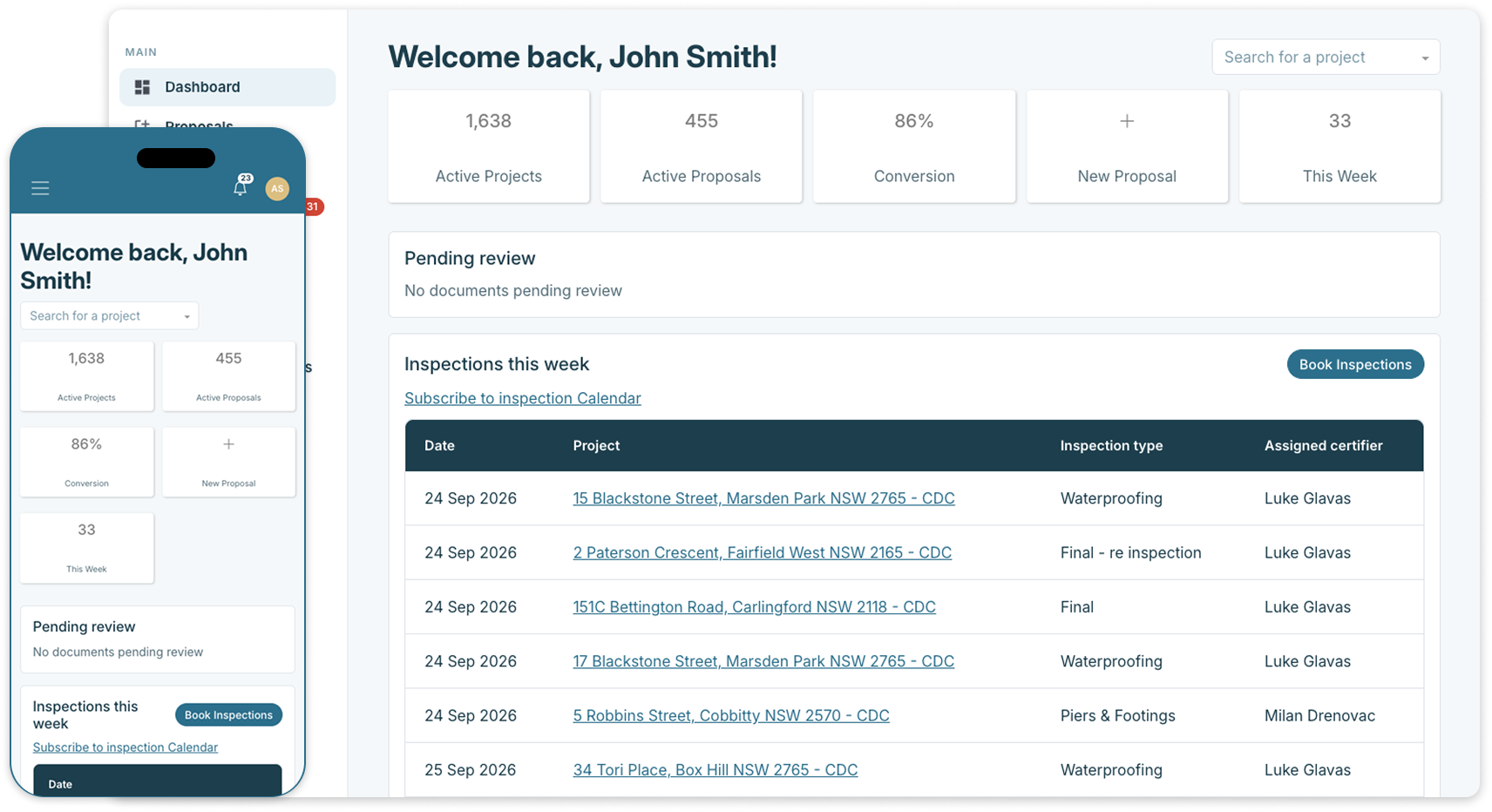Image resolution: width=1492 pixels, height=812 pixels.
Task: Open the desktop Search for a project dropdown
Action: coord(1326,58)
